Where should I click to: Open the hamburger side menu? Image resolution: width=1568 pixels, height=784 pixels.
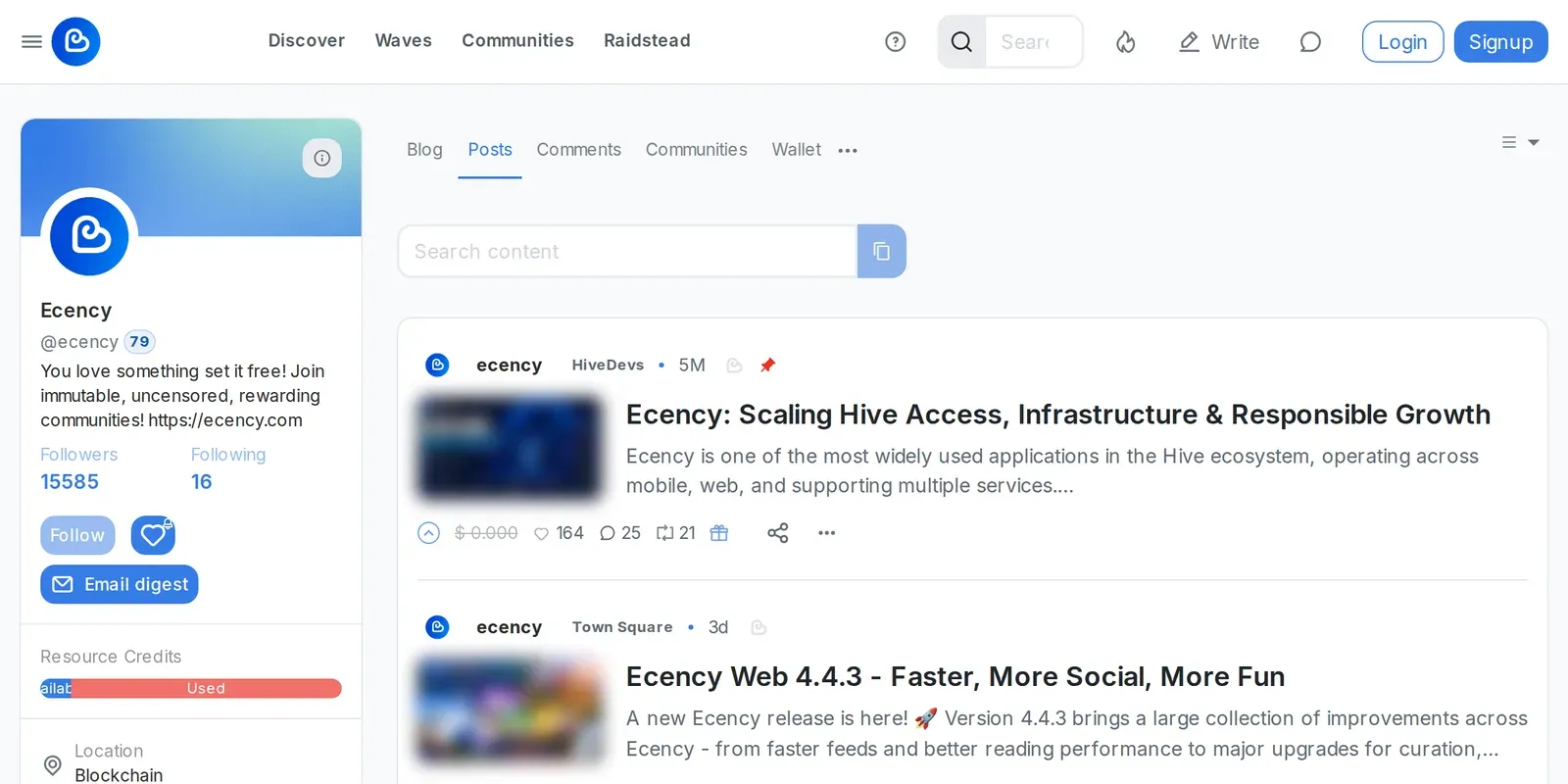pos(31,41)
